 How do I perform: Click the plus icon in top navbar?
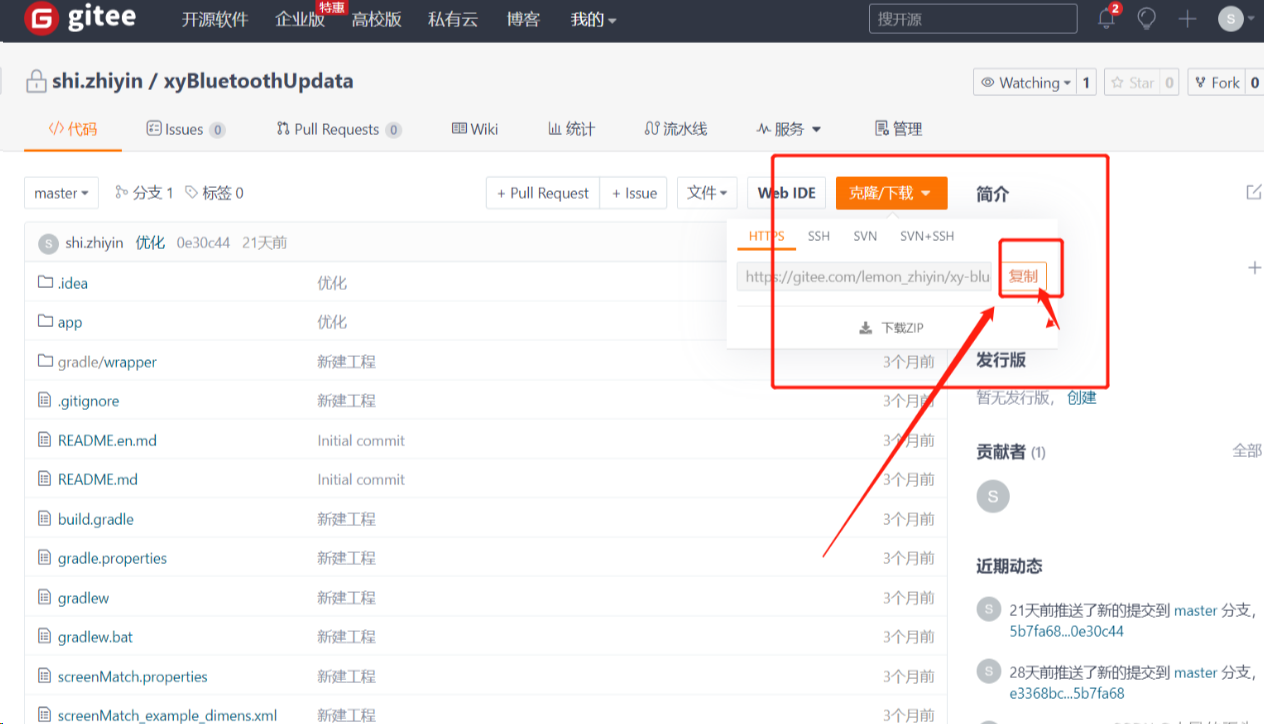1187,19
